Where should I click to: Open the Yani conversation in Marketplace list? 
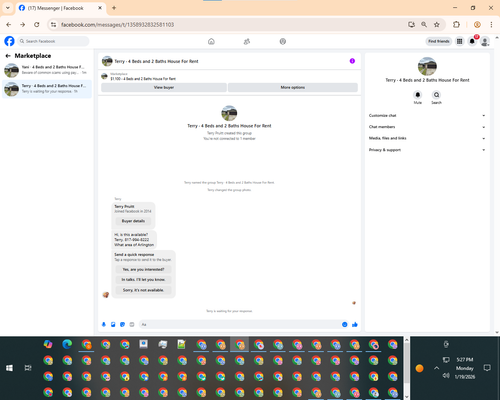[47, 70]
